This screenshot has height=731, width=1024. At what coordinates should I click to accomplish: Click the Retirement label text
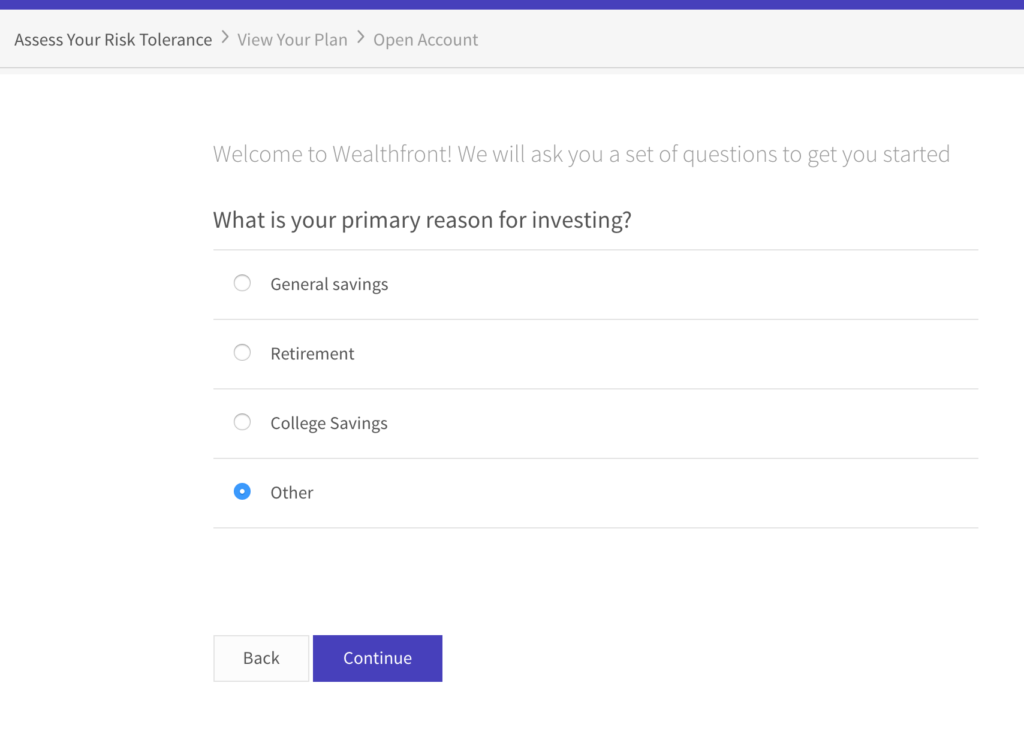pos(312,353)
